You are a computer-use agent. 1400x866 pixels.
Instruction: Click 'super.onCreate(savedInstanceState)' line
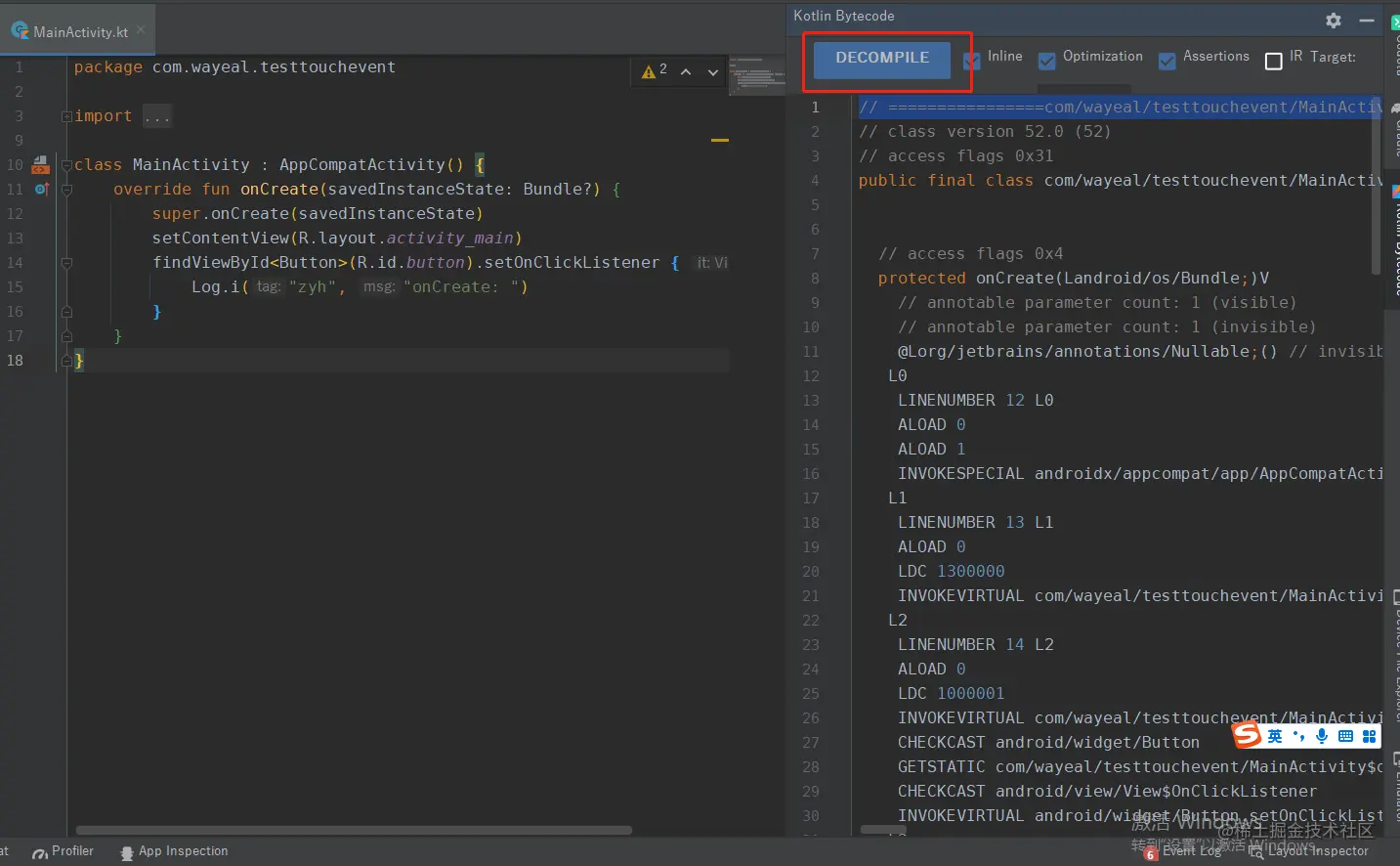point(318,213)
